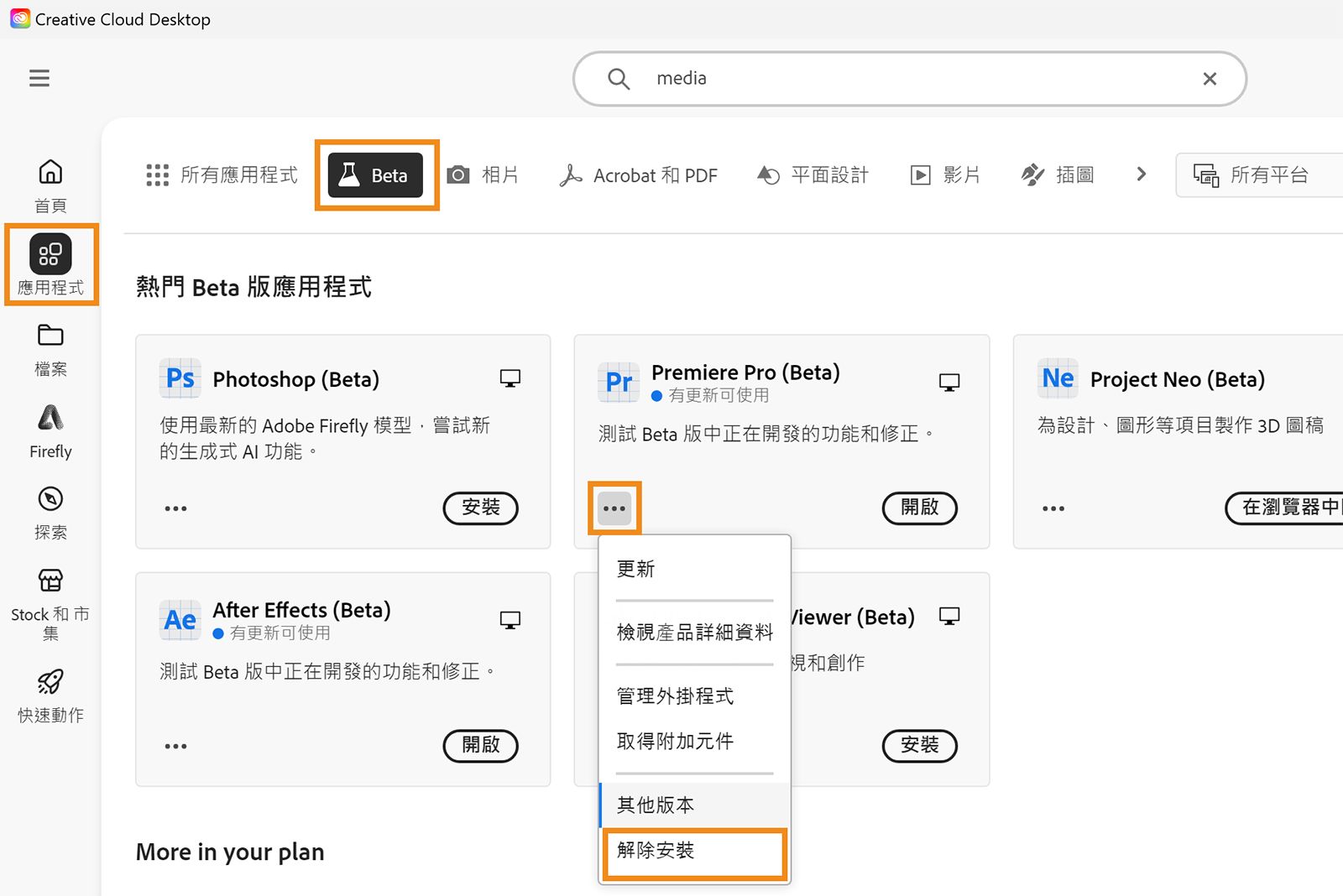
Task: Open more options on Photoshop (Beta) card
Action: click(175, 508)
